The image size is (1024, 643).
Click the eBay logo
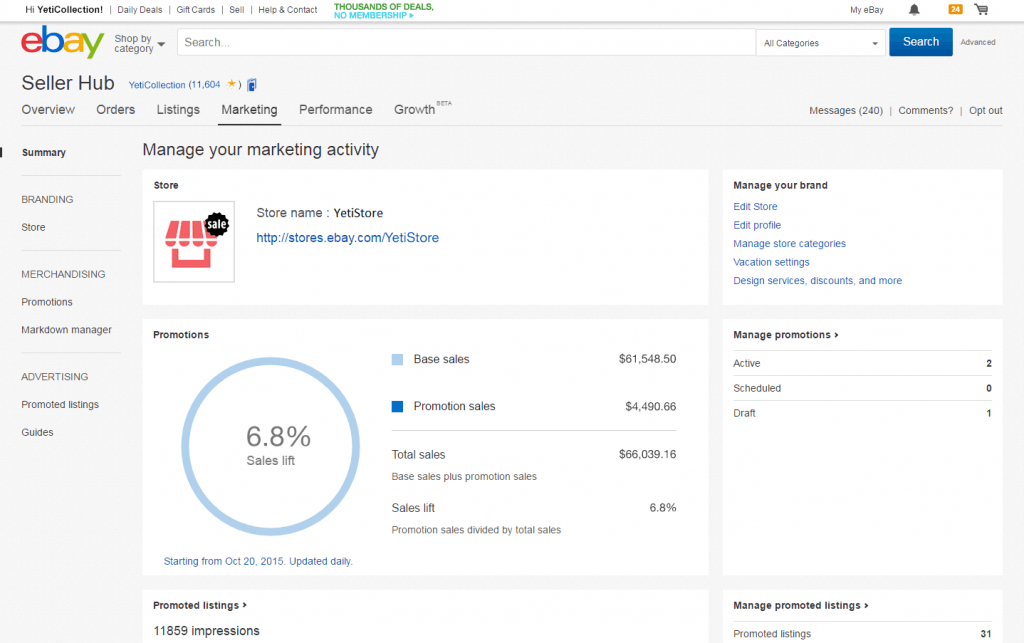62,42
